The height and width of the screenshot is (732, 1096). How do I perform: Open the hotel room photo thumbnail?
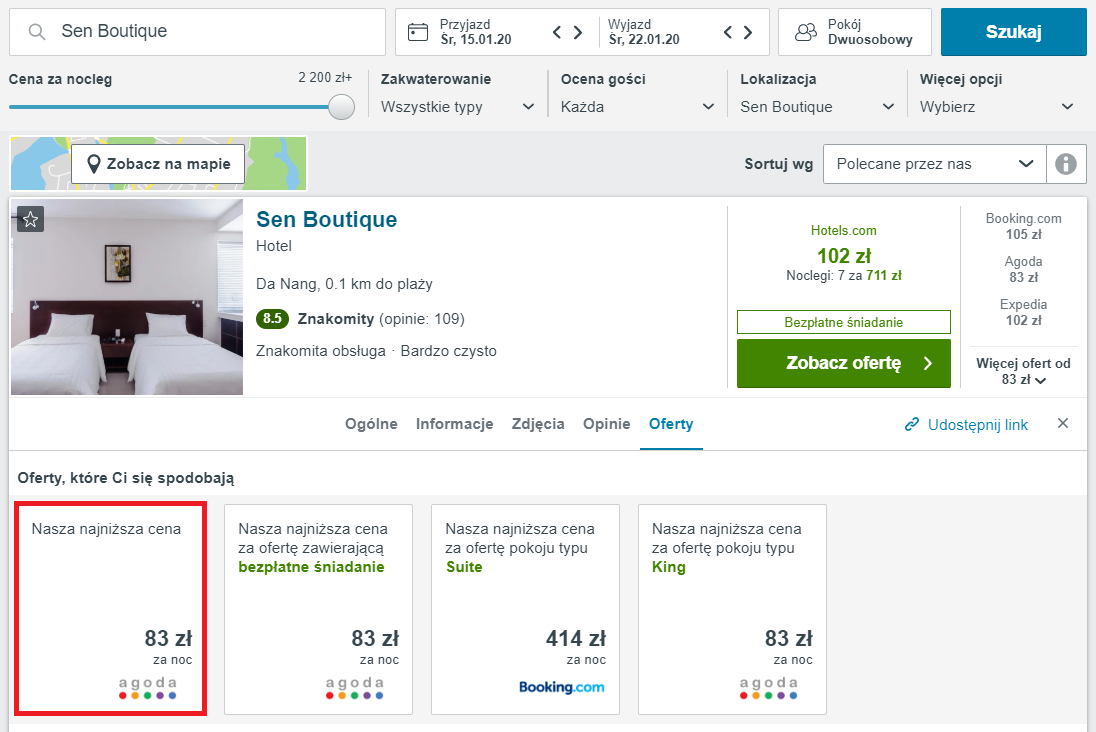(x=127, y=297)
